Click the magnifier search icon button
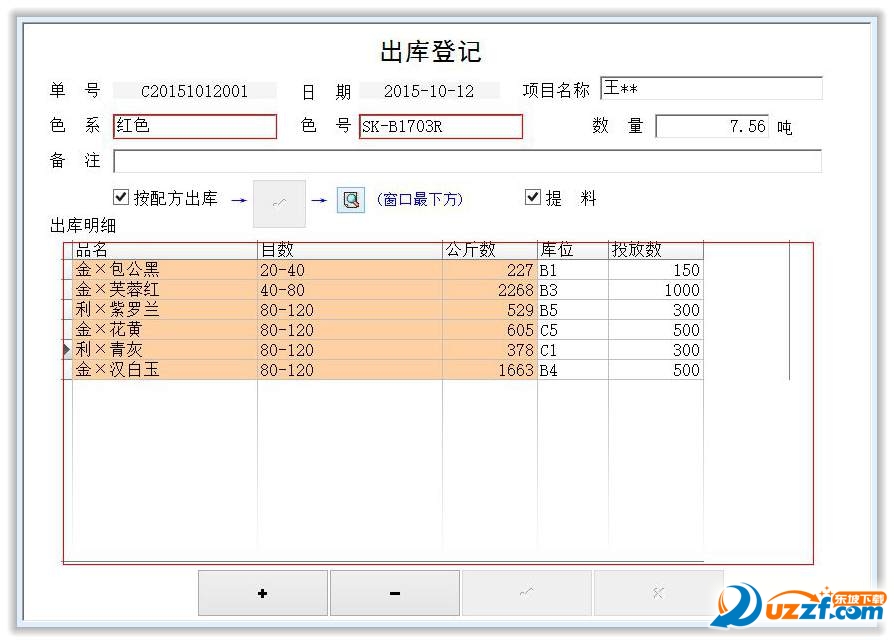This screenshot has height=644, width=894. (351, 199)
